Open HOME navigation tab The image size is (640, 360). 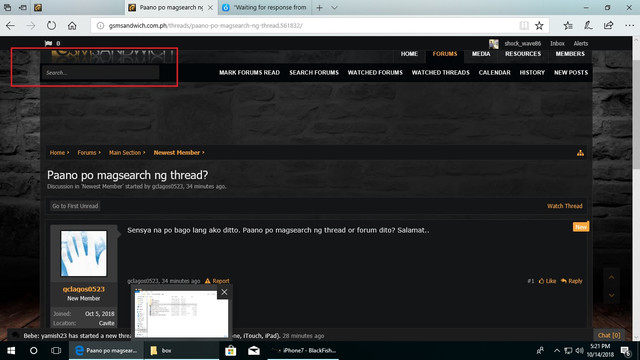409,54
